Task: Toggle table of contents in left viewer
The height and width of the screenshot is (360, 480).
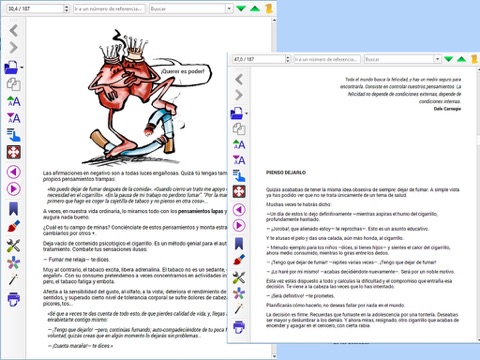Action: click(x=14, y=135)
